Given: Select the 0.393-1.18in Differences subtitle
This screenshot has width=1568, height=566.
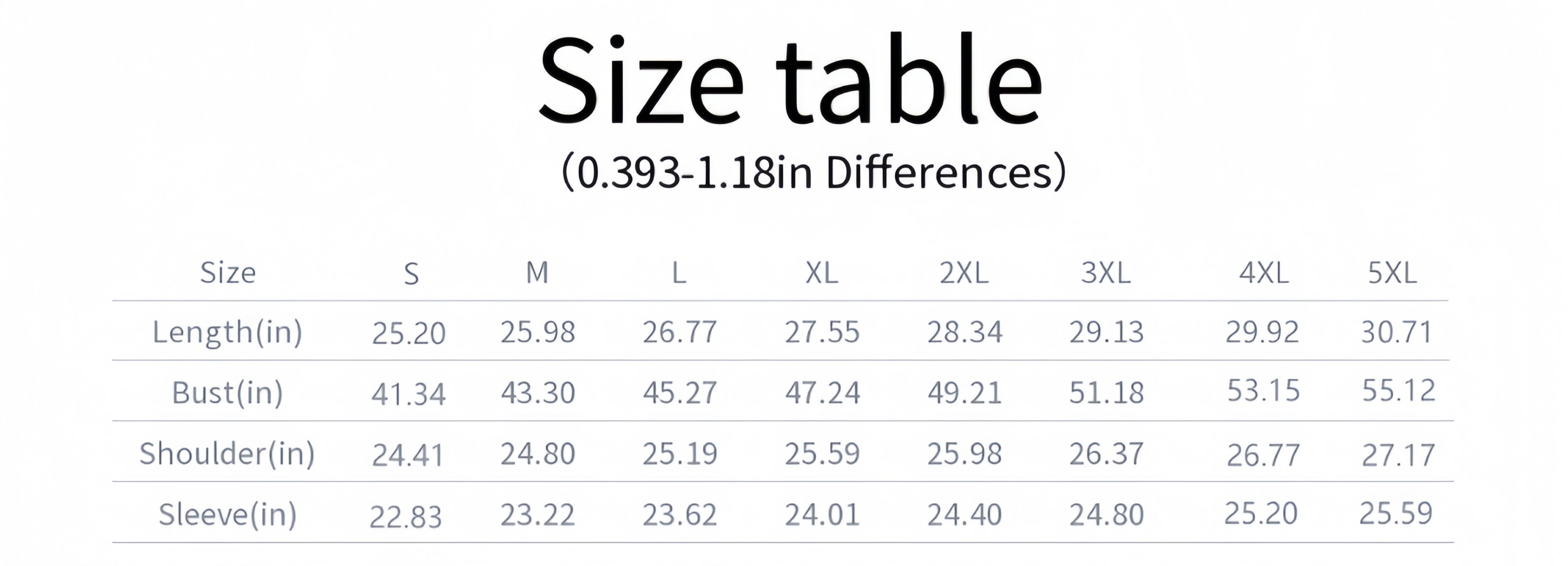Looking at the screenshot, I should 813,172.
